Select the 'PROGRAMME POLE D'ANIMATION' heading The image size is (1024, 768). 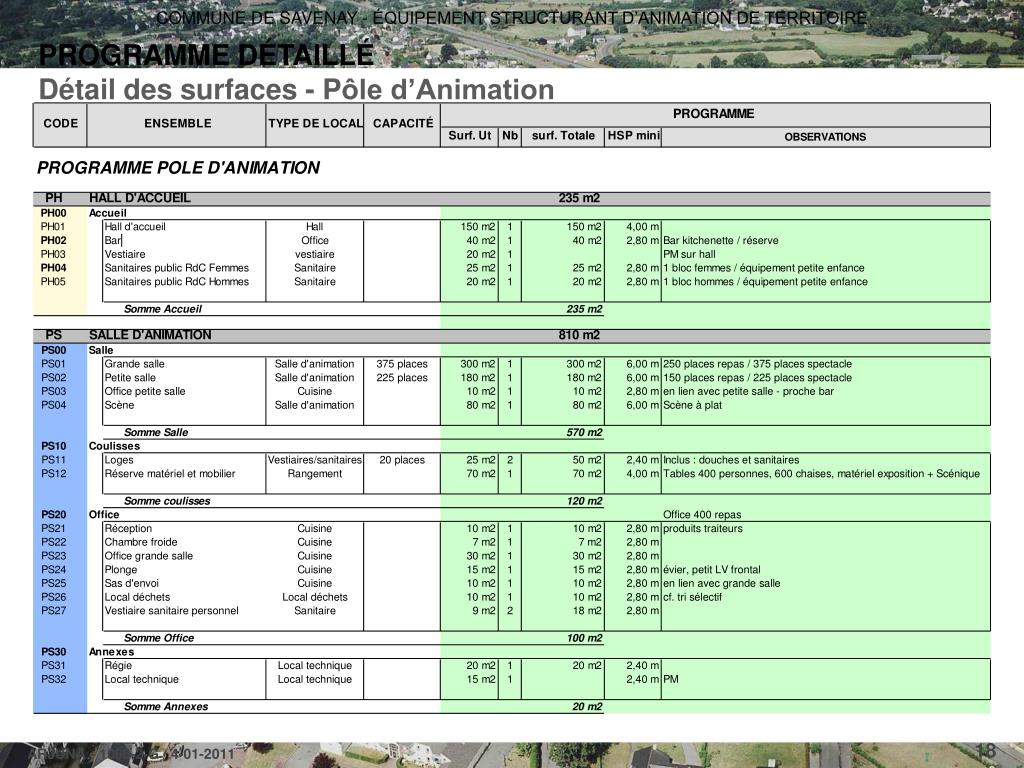pos(178,168)
